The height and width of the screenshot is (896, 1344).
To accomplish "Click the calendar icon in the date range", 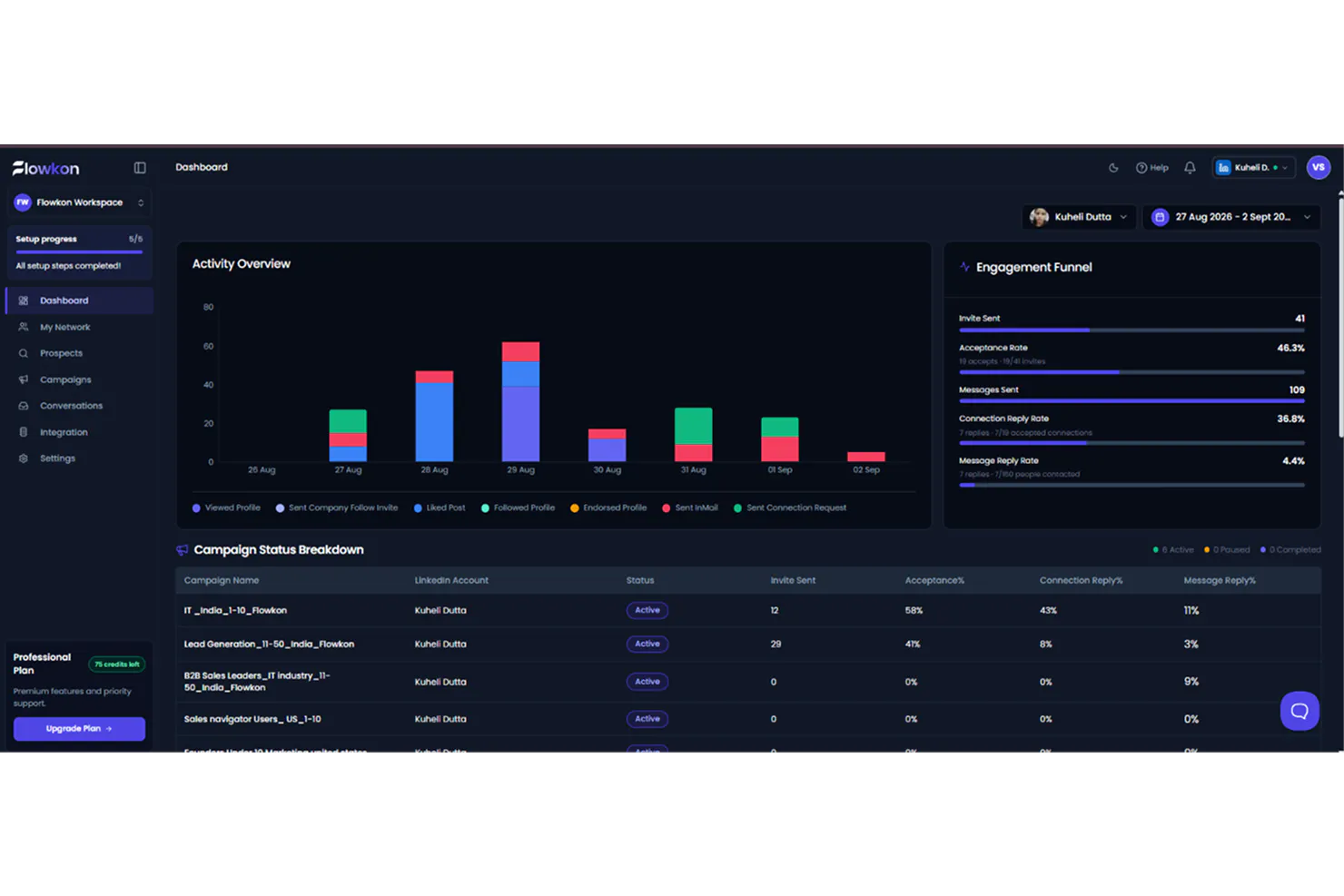I will pos(1160,217).
